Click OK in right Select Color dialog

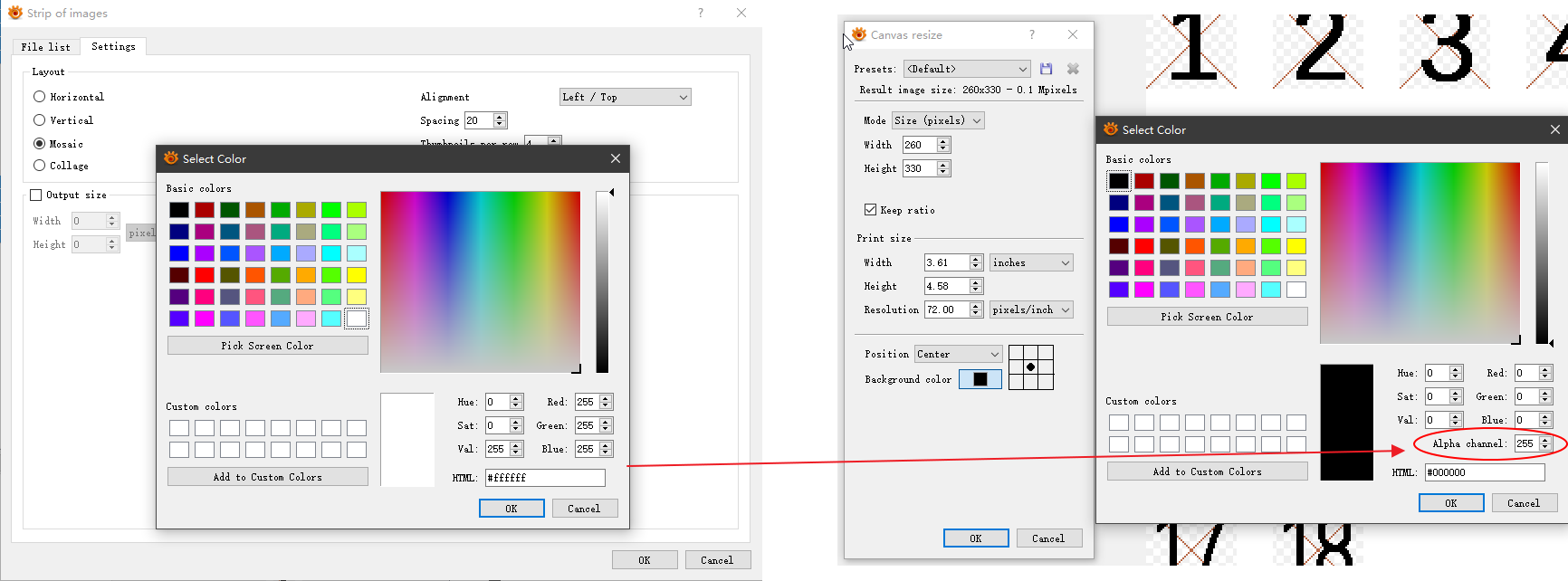pos(1451,503)
